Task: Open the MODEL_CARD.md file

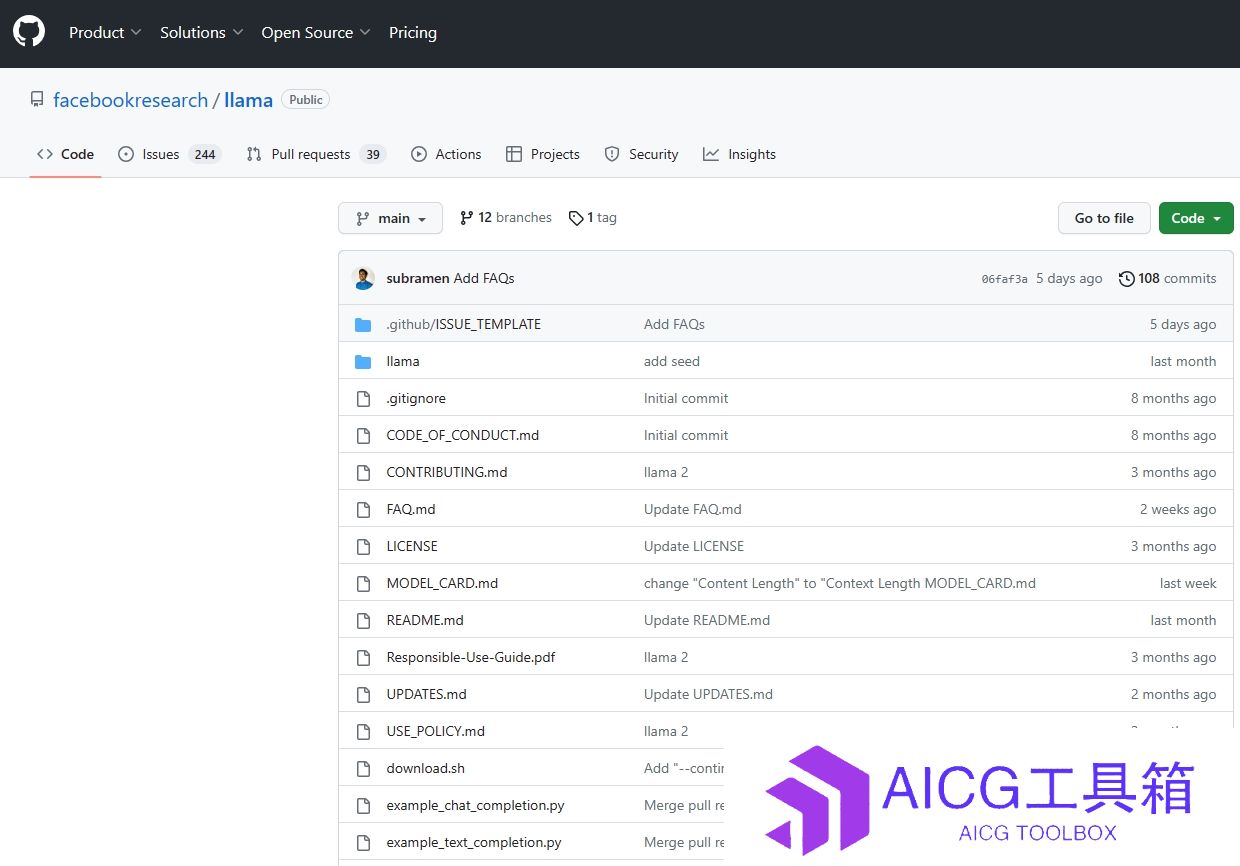Action: click(442, 584)
